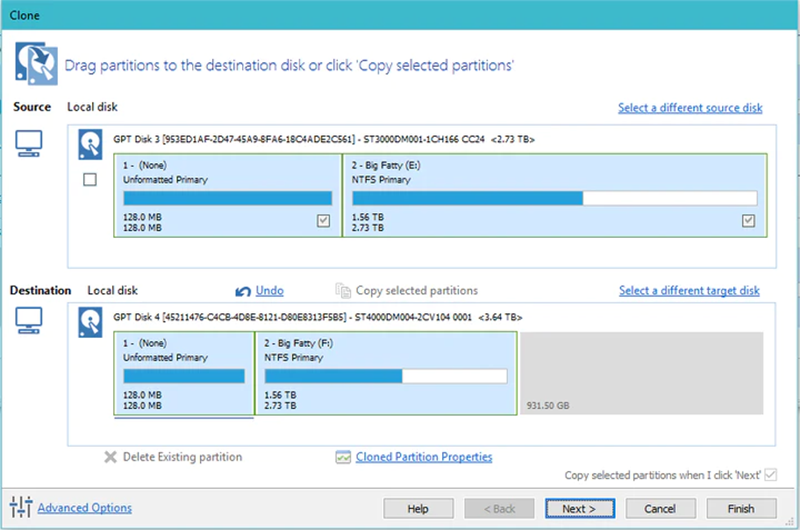
Task: Click the GPT Disk 4 drive icon
Action: pyautogui.click(x=90, y=322)
